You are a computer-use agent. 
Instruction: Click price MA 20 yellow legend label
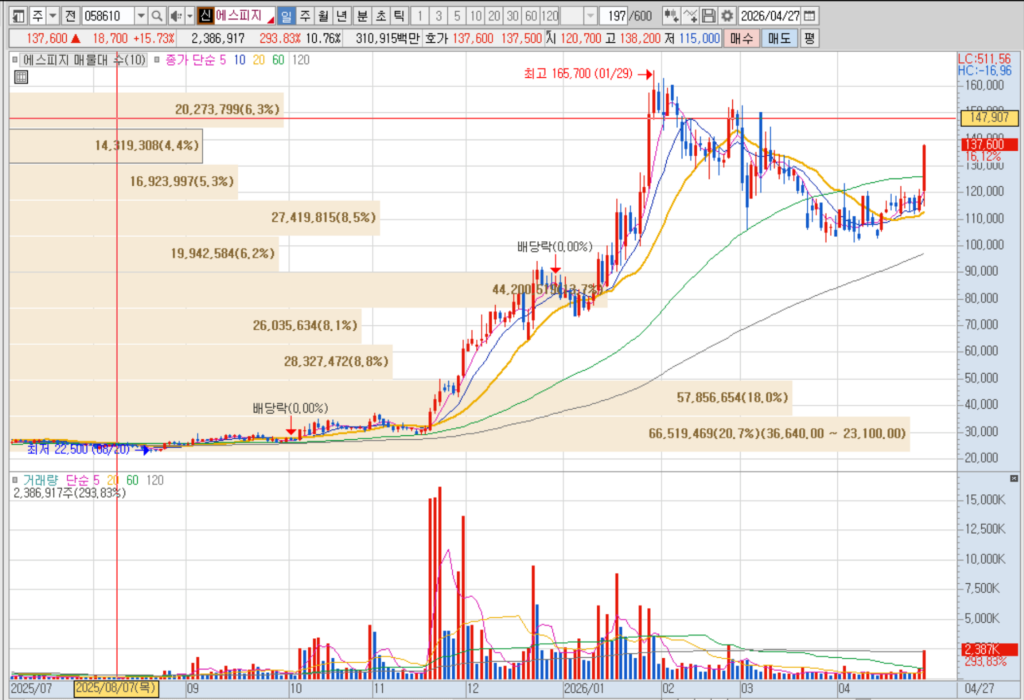coord(259,59)
